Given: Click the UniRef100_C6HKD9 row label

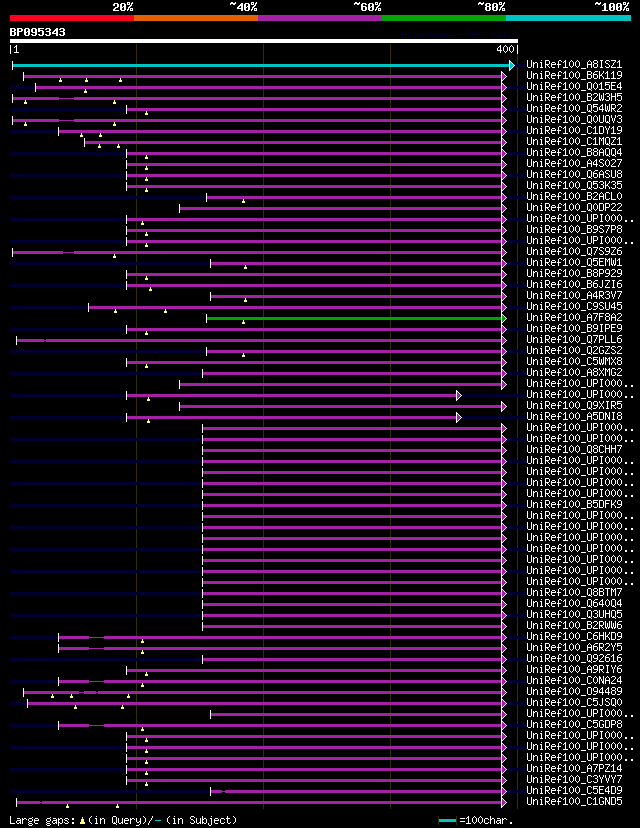Looking at the screenshot, I should click(x=574, y=637).
